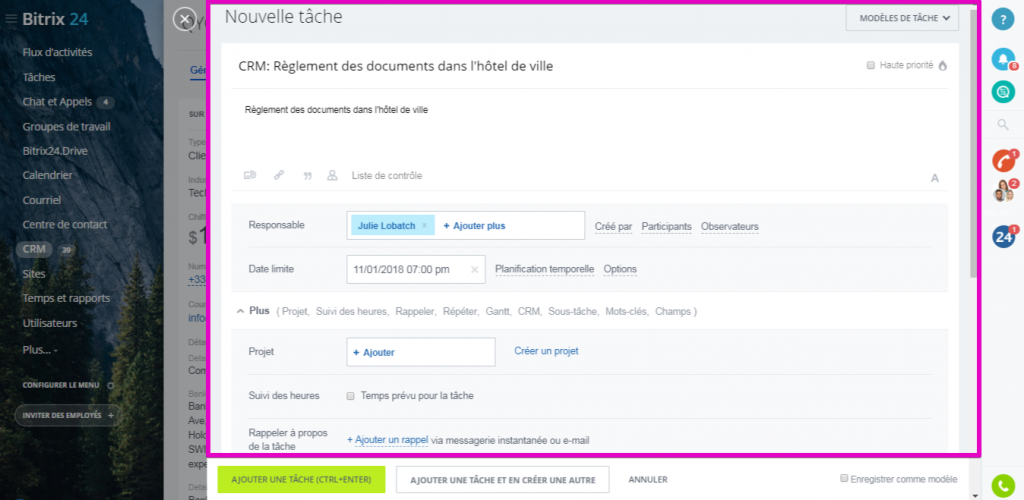Image resolution: width=1024 pixels, height=500 pixels.
Task: Click Liste de contrôle in the editor toolbar
Action: click(387, 176)
